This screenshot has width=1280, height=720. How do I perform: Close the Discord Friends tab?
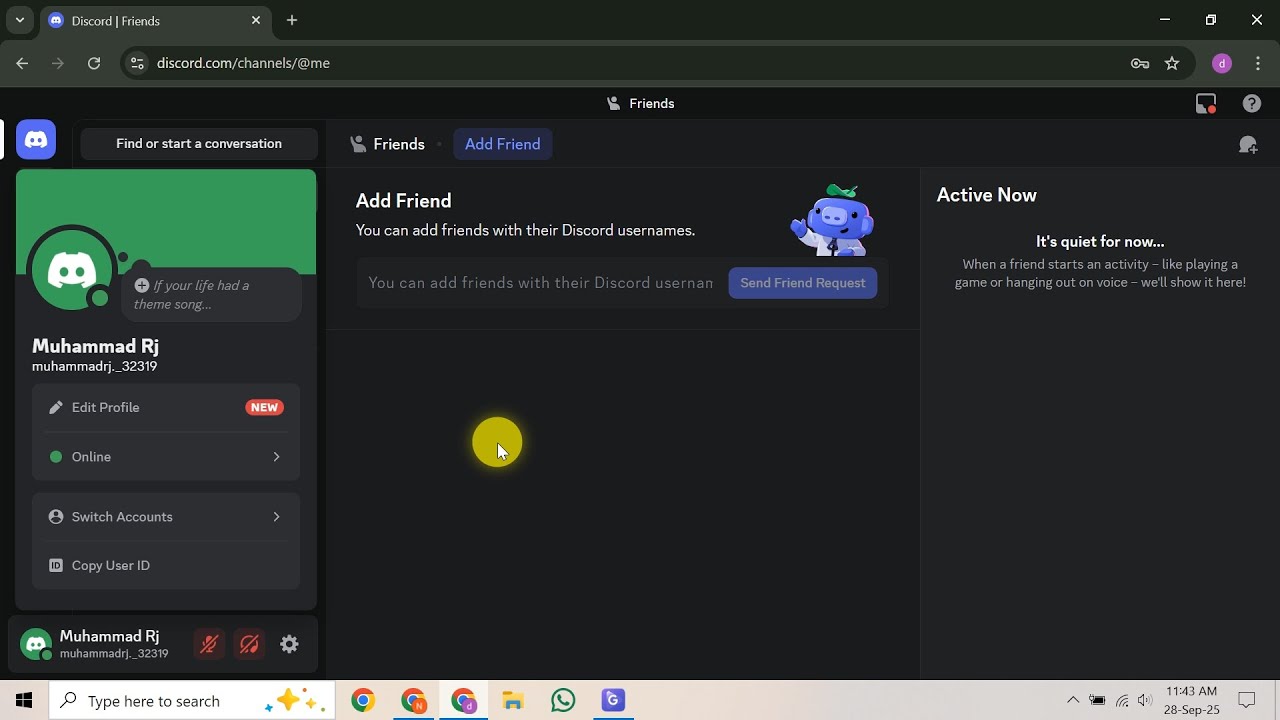(x=256, y=20)
